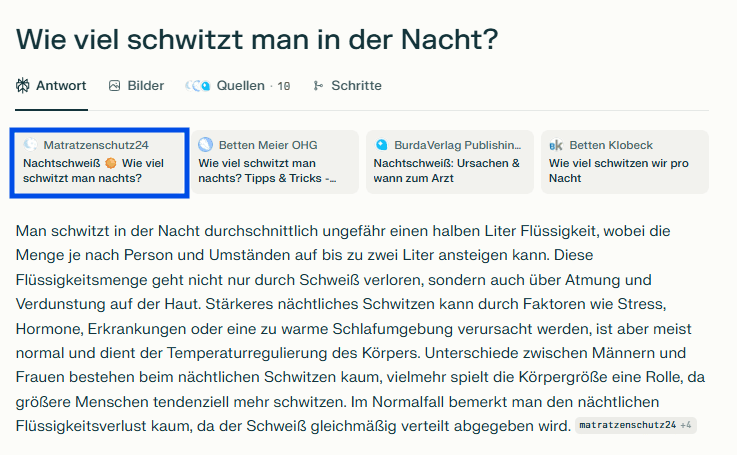The image size is (737, 455).
Task: Open the Matratzenschutz24 source card
Action: [100, 163]
